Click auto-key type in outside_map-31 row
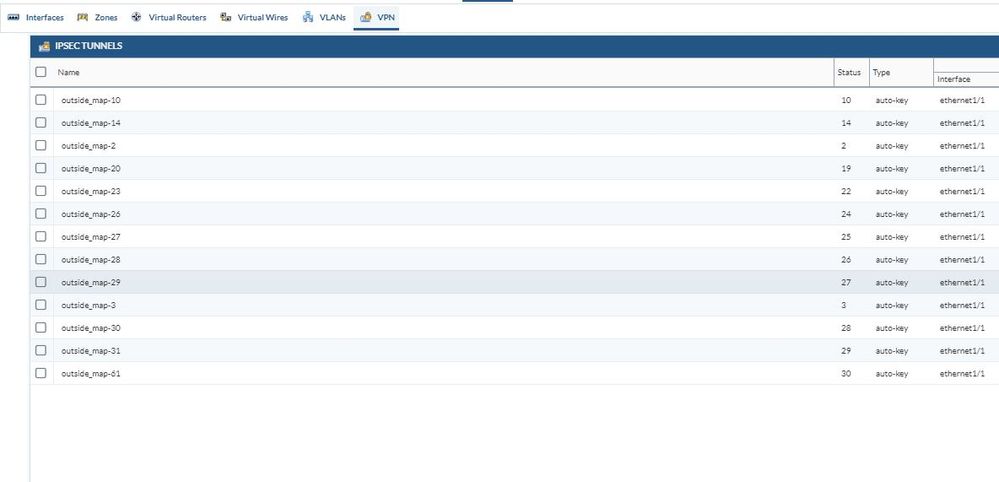The width and height of the screenshot is (999, 482). [x=892, y=351]
